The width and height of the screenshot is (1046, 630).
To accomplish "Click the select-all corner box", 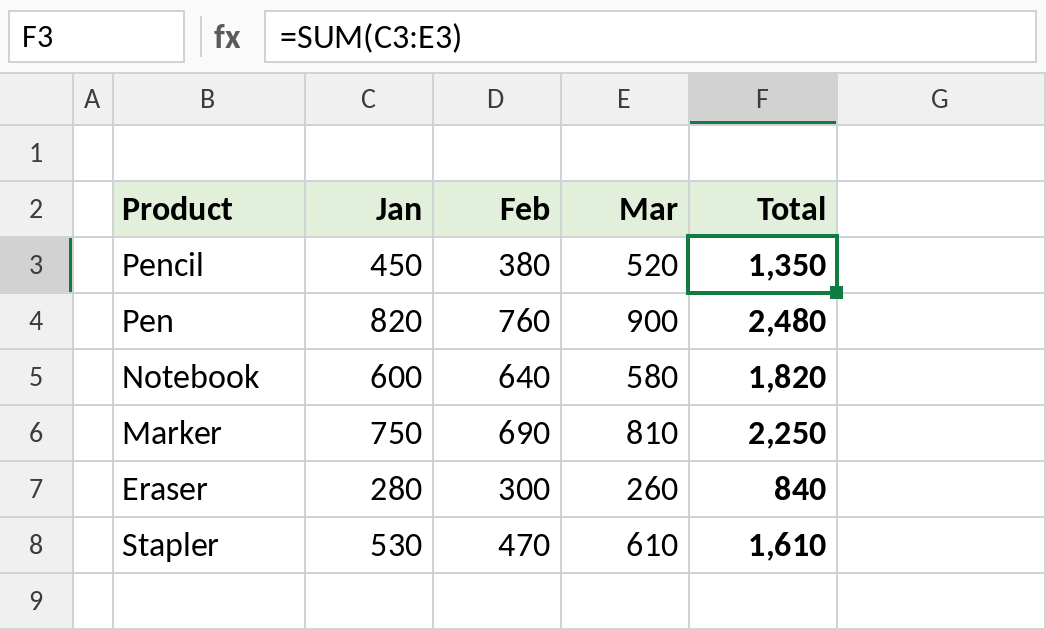I will point(36,99).
